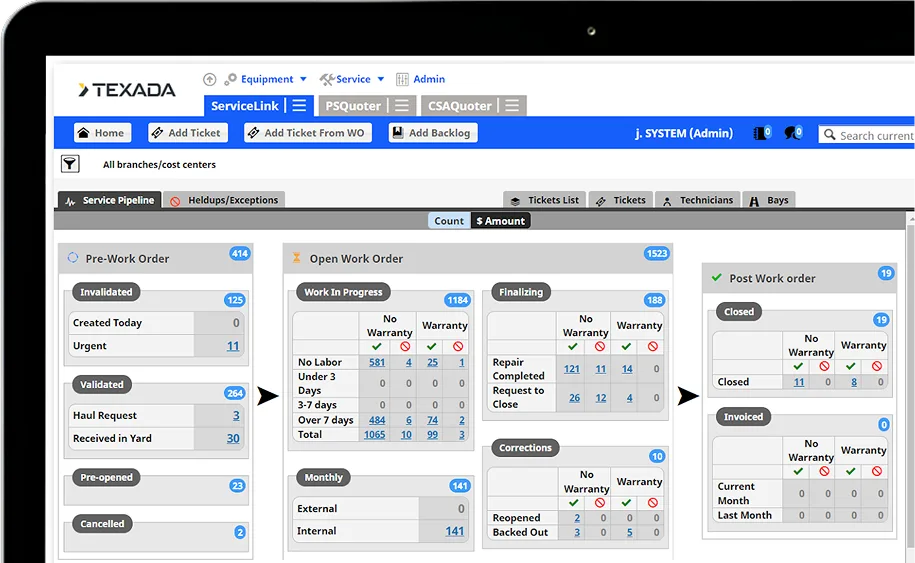Open Request to Close count 26
Image resolution: width=915 pixels, height=563 pixels.
click(575, 397)
